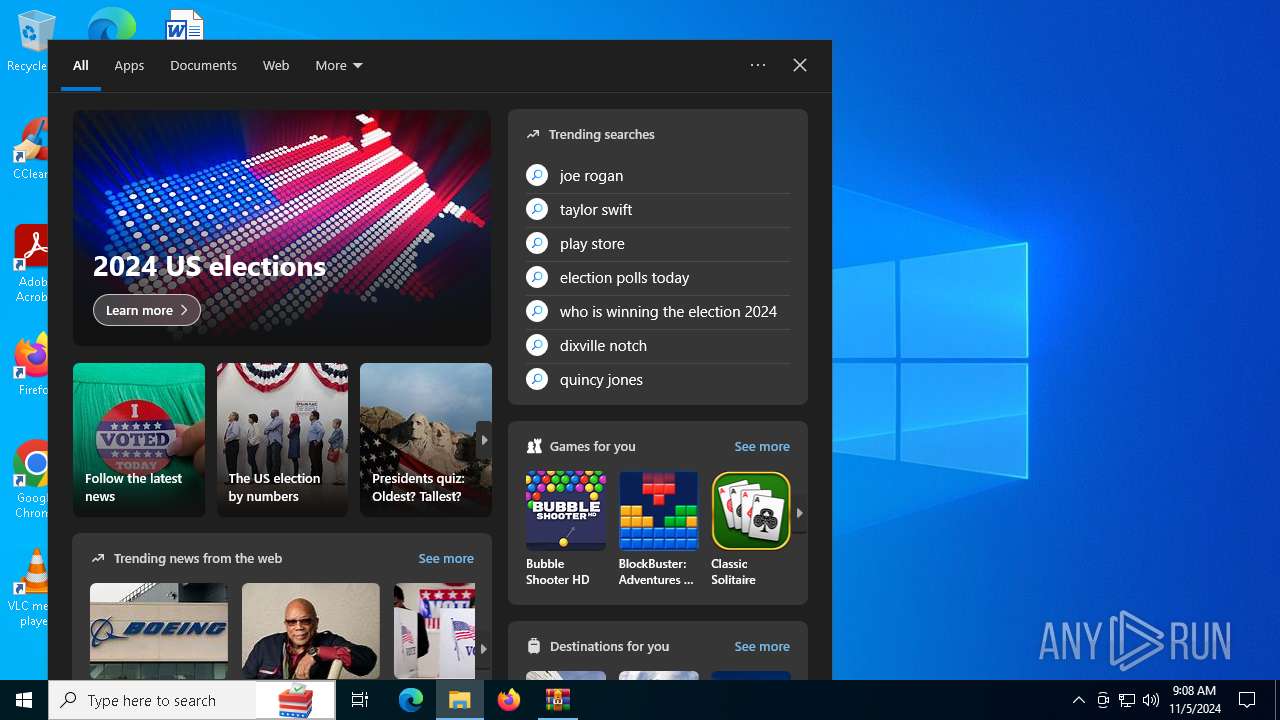The width and height of the screenshot is (1280, 720).
Task: Switch to the Apps tab
Action: 129,65
